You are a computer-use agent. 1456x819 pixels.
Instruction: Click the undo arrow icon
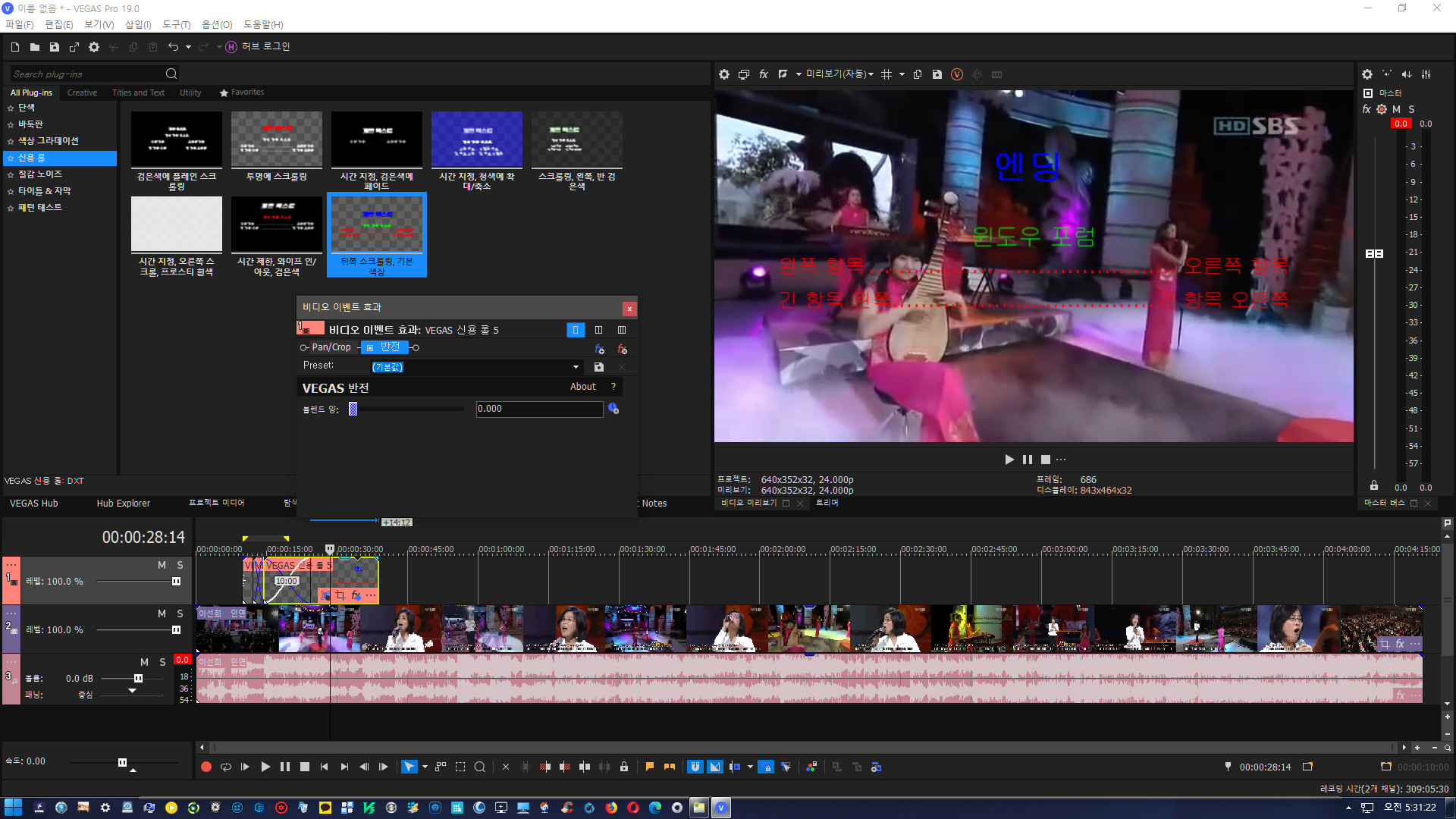point(173,47)
